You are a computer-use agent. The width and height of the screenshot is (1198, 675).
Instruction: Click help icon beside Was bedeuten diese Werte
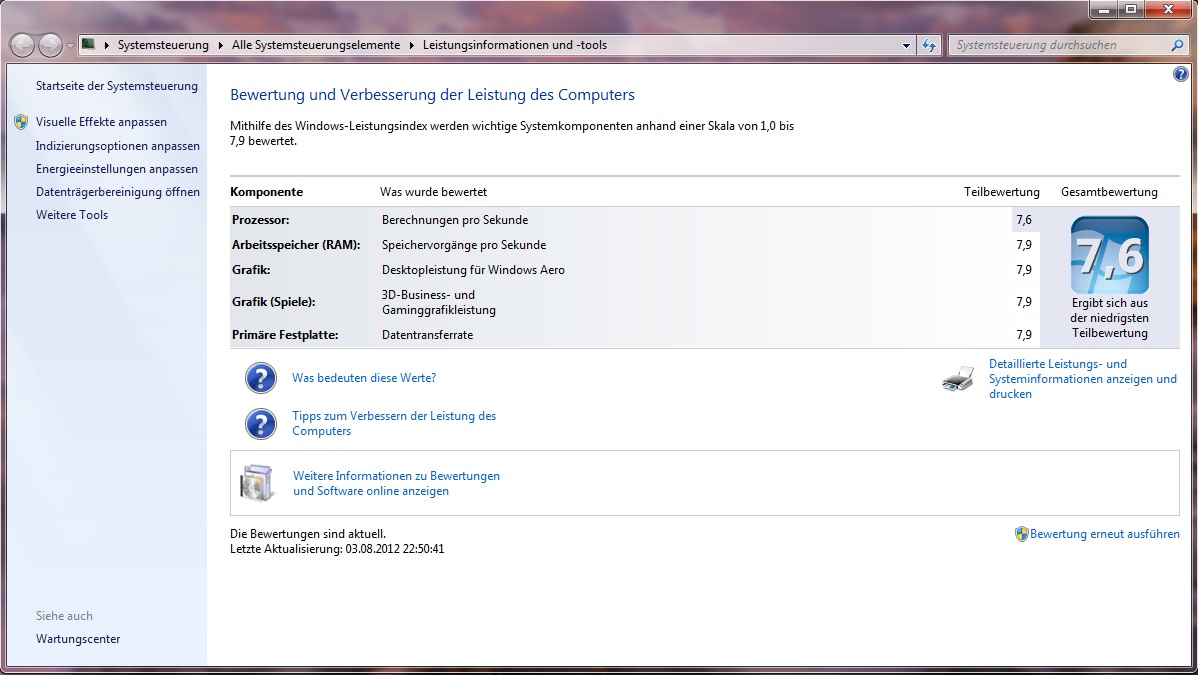(x=261, y=378)
